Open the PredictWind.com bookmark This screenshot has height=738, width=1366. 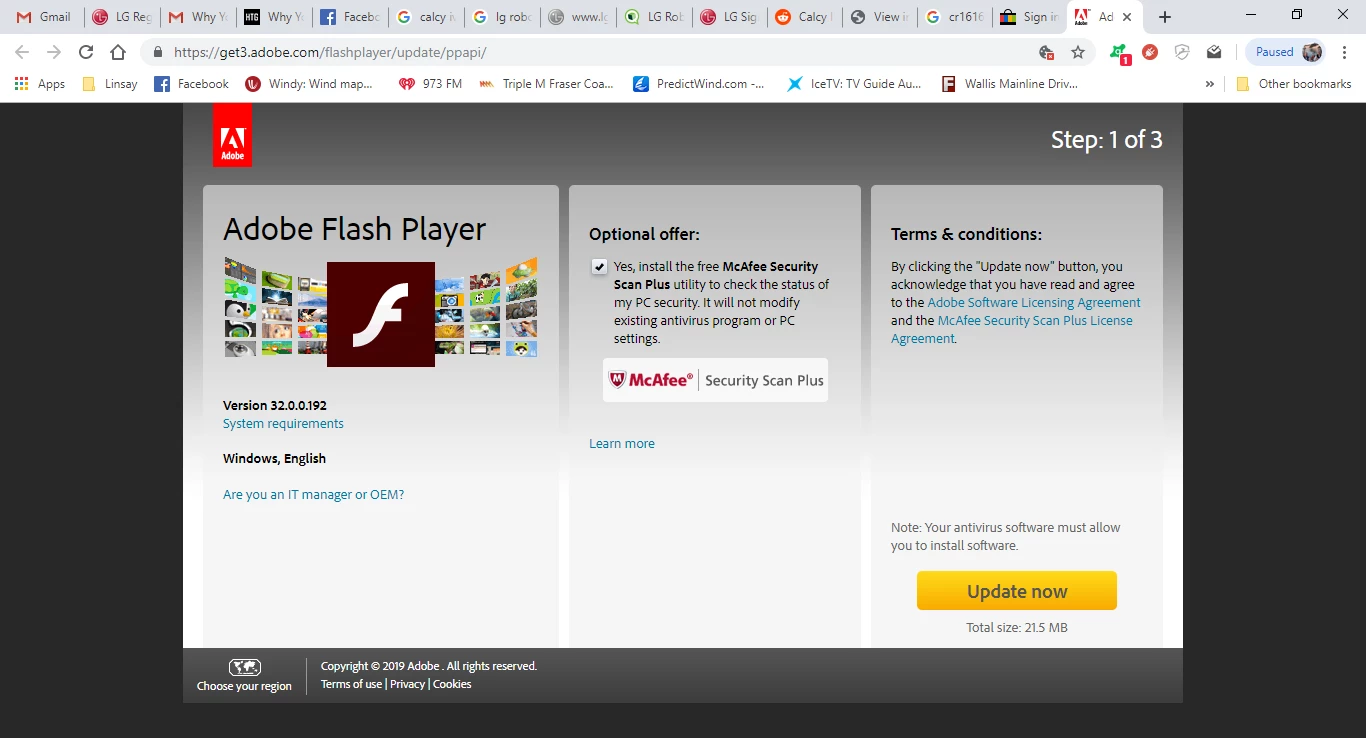[x=699, y=84]
